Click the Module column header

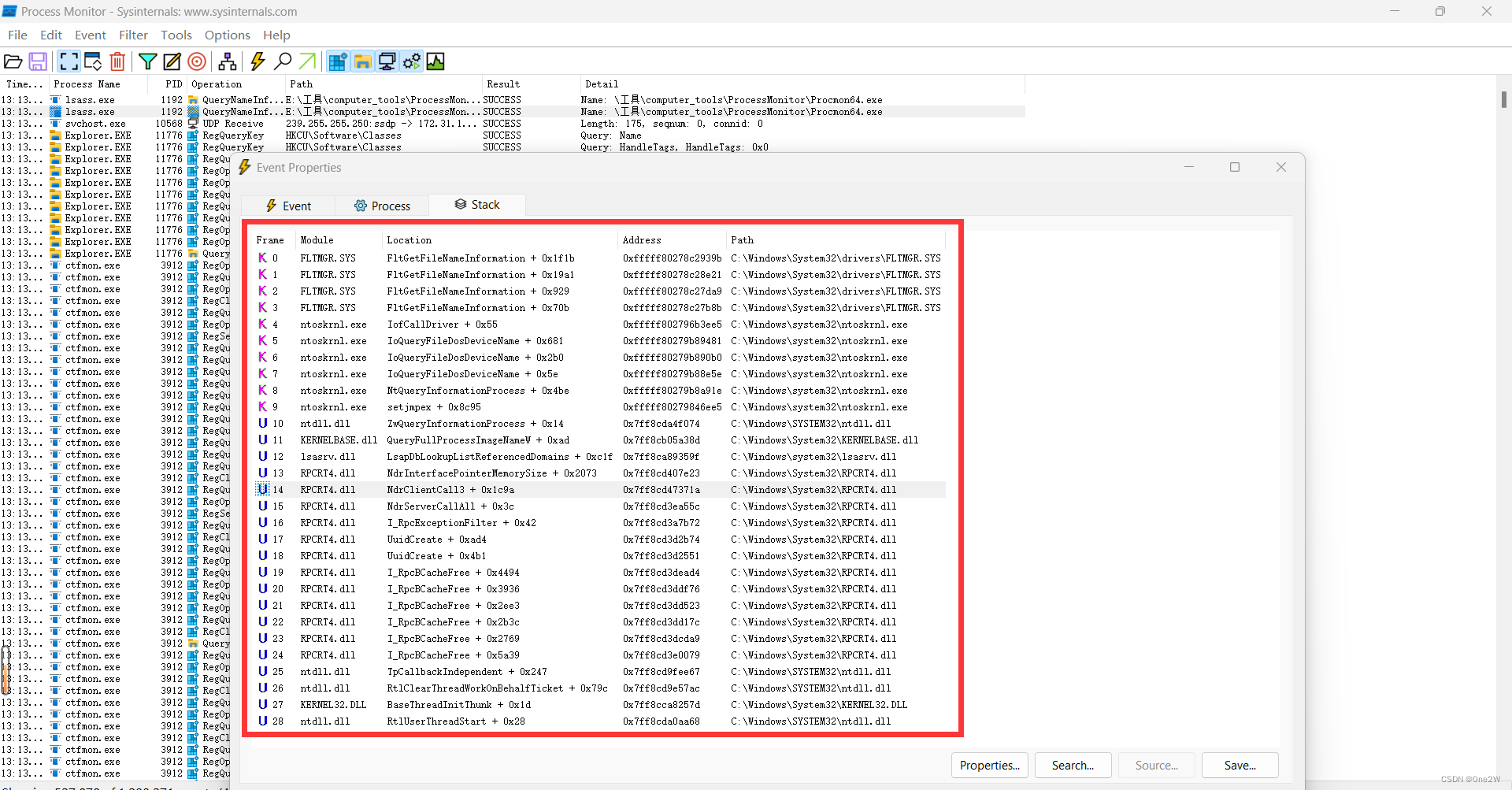(338, 240)
